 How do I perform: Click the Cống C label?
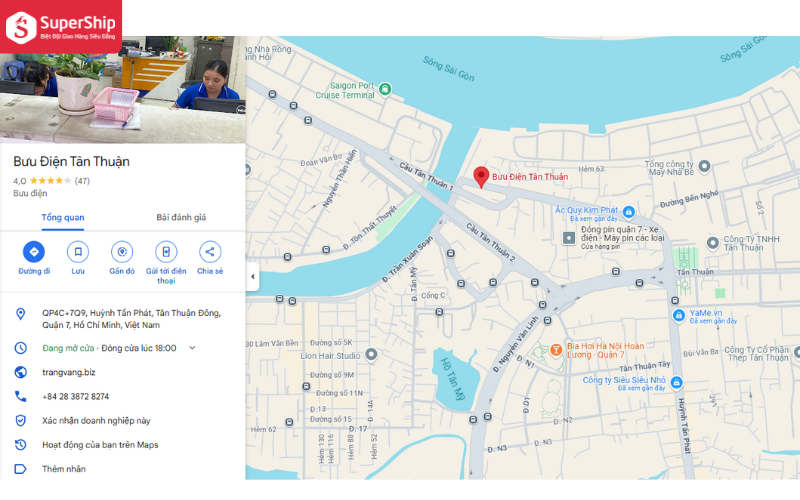point(433,295)
